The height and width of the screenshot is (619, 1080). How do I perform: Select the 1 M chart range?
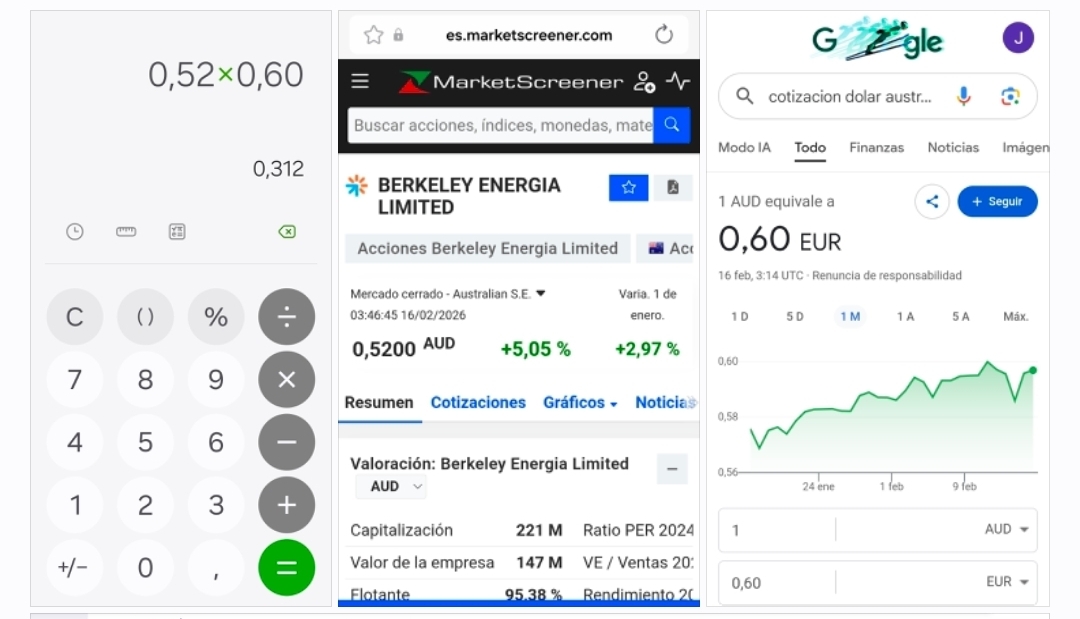pyautogui.click(x=850, y=316)
